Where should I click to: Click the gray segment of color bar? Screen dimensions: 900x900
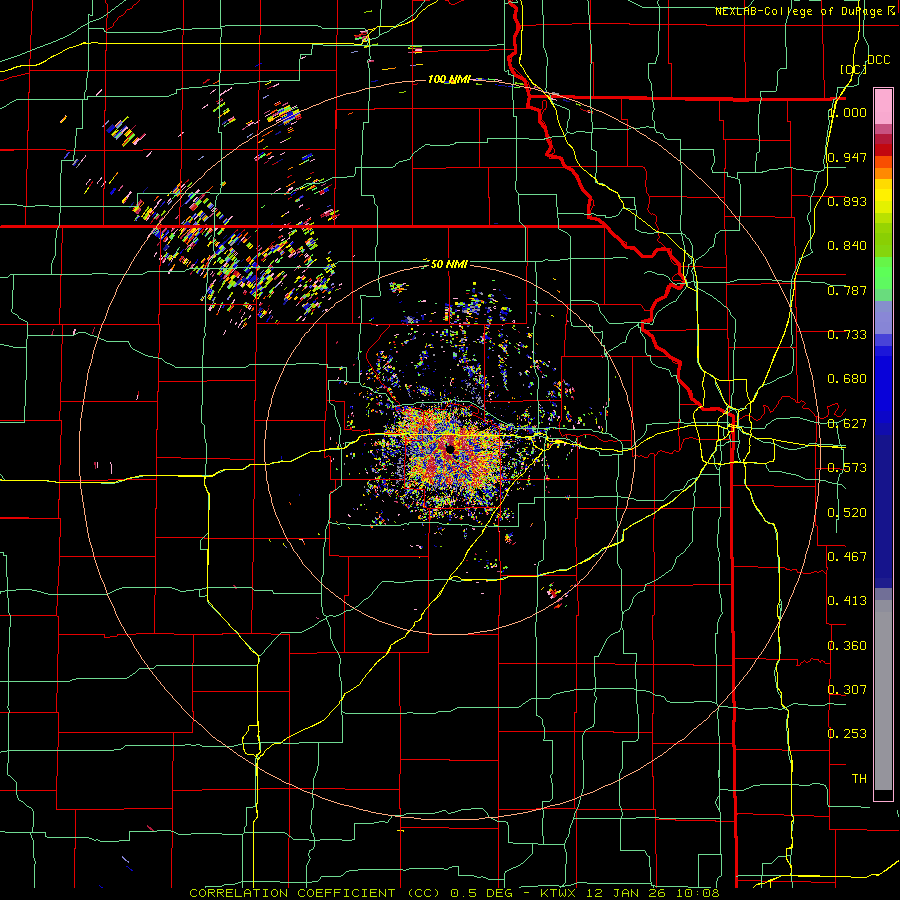883,695
